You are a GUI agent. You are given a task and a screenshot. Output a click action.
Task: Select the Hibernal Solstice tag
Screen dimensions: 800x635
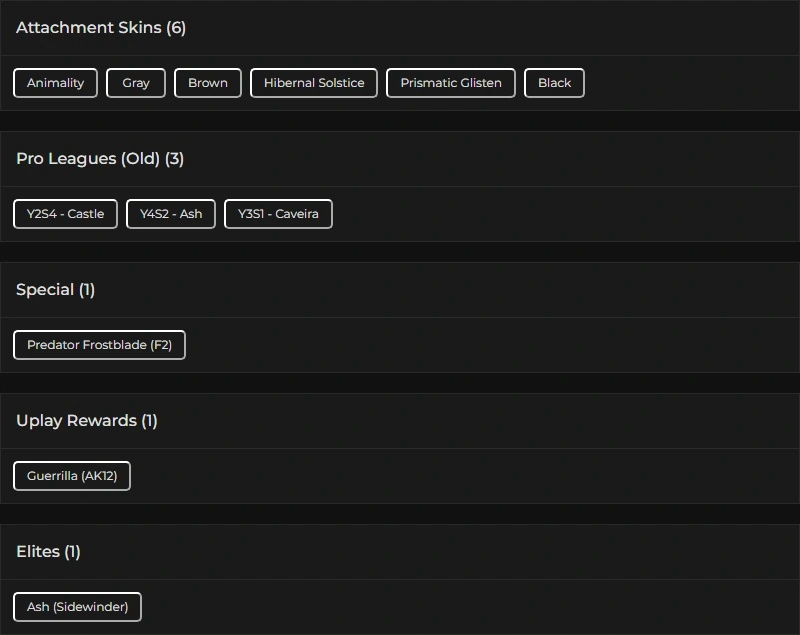(314, 83)
